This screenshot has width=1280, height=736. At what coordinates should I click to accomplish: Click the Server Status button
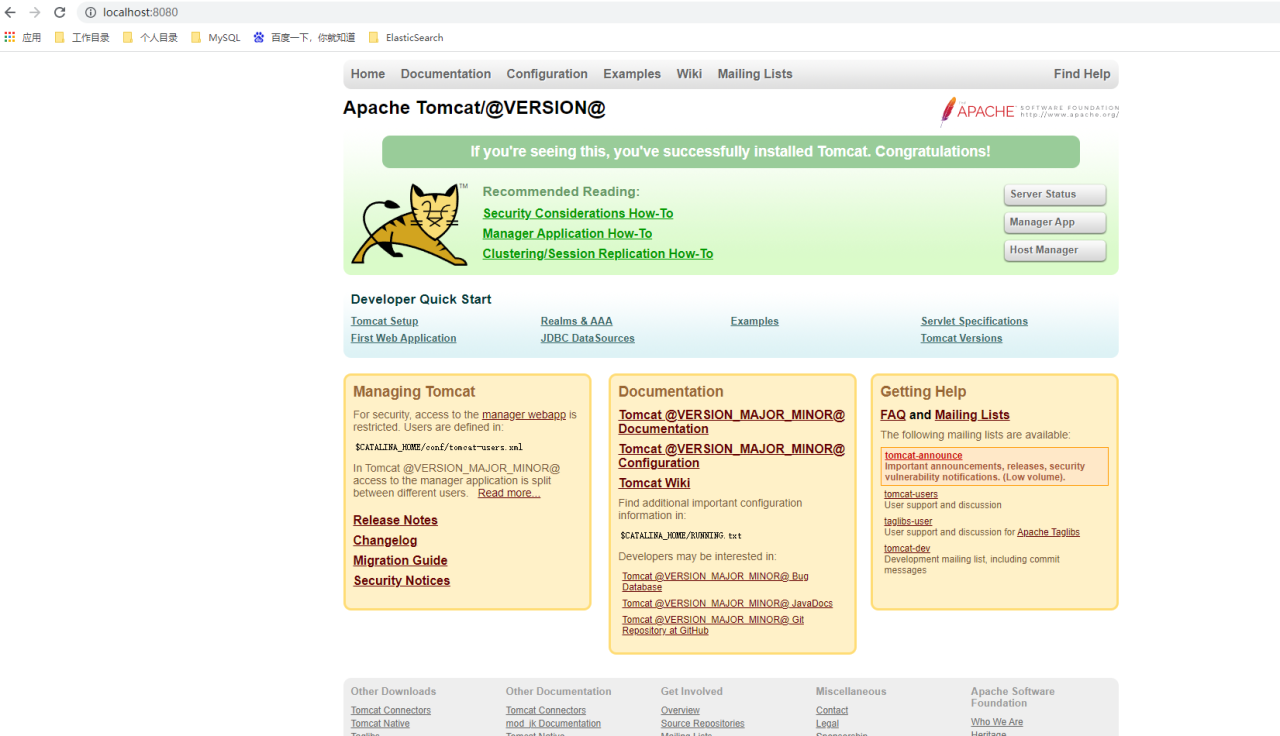1055,194
